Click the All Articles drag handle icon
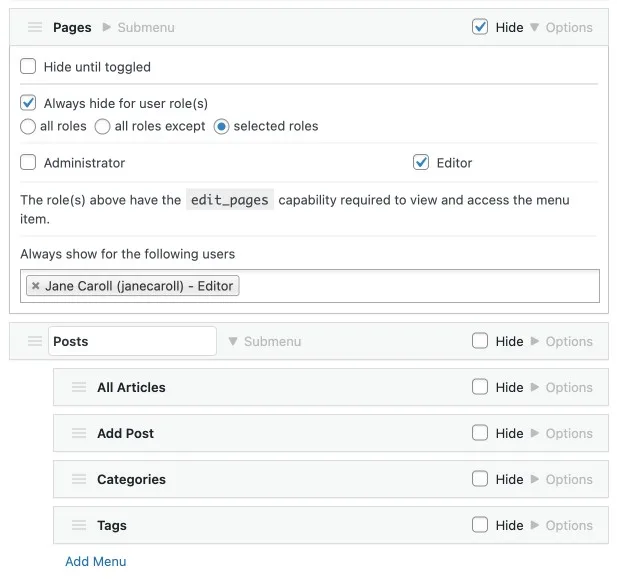617x579 pixels. [x=79, y=388]
